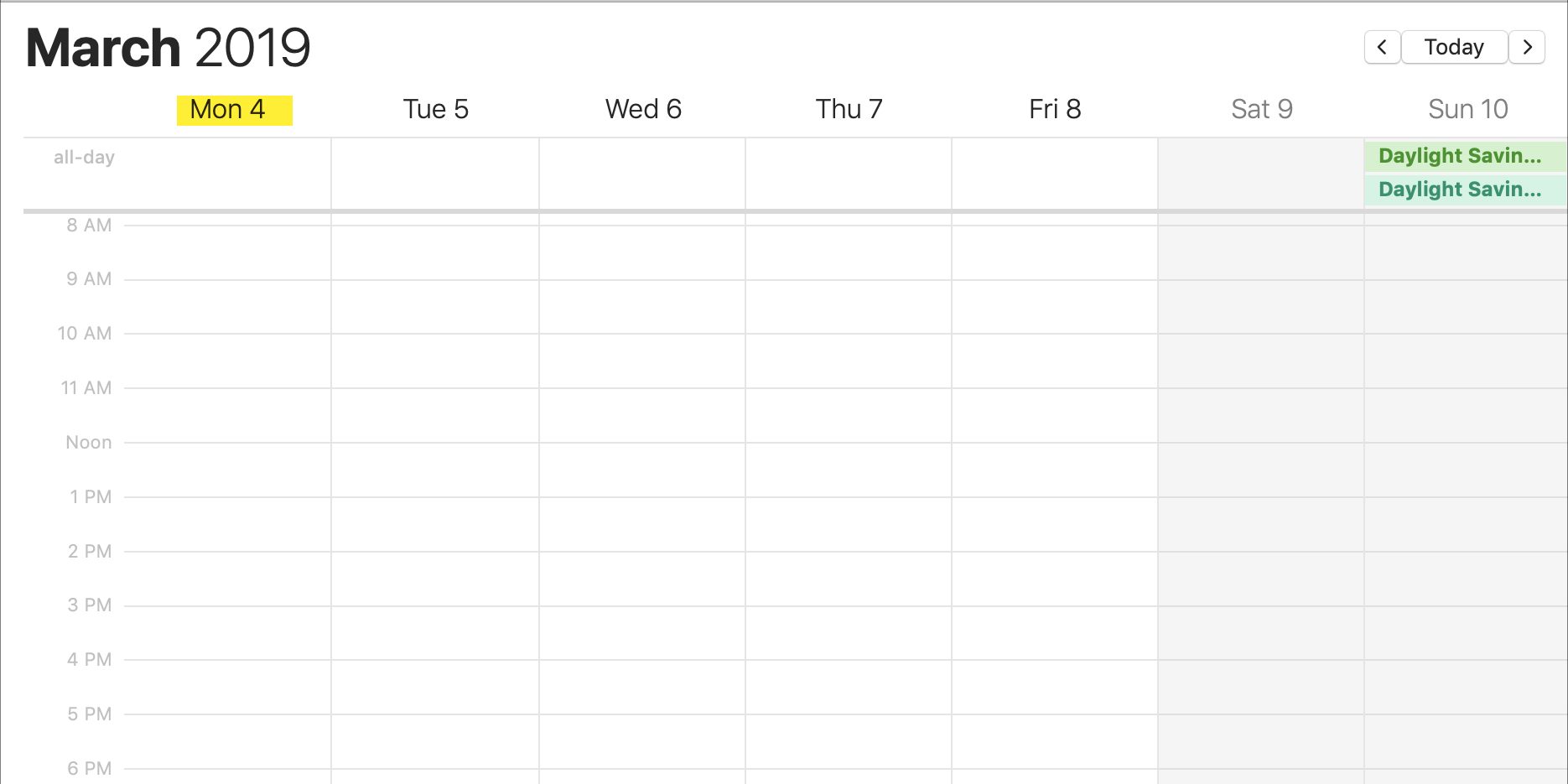Select the Noon slot on Wednesday
This screenshot has width=1568, height=784.
(x=643, y=470)
